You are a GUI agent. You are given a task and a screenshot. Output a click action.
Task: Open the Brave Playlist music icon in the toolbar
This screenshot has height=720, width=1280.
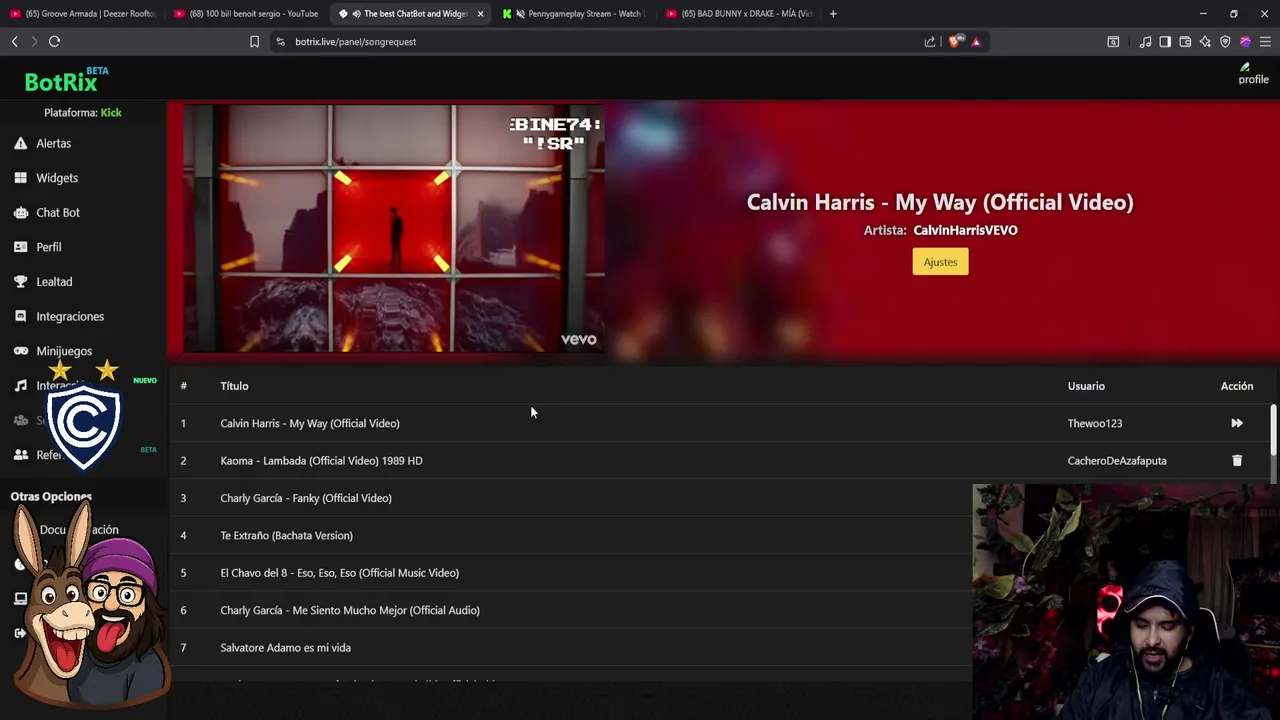point(1146,41)
